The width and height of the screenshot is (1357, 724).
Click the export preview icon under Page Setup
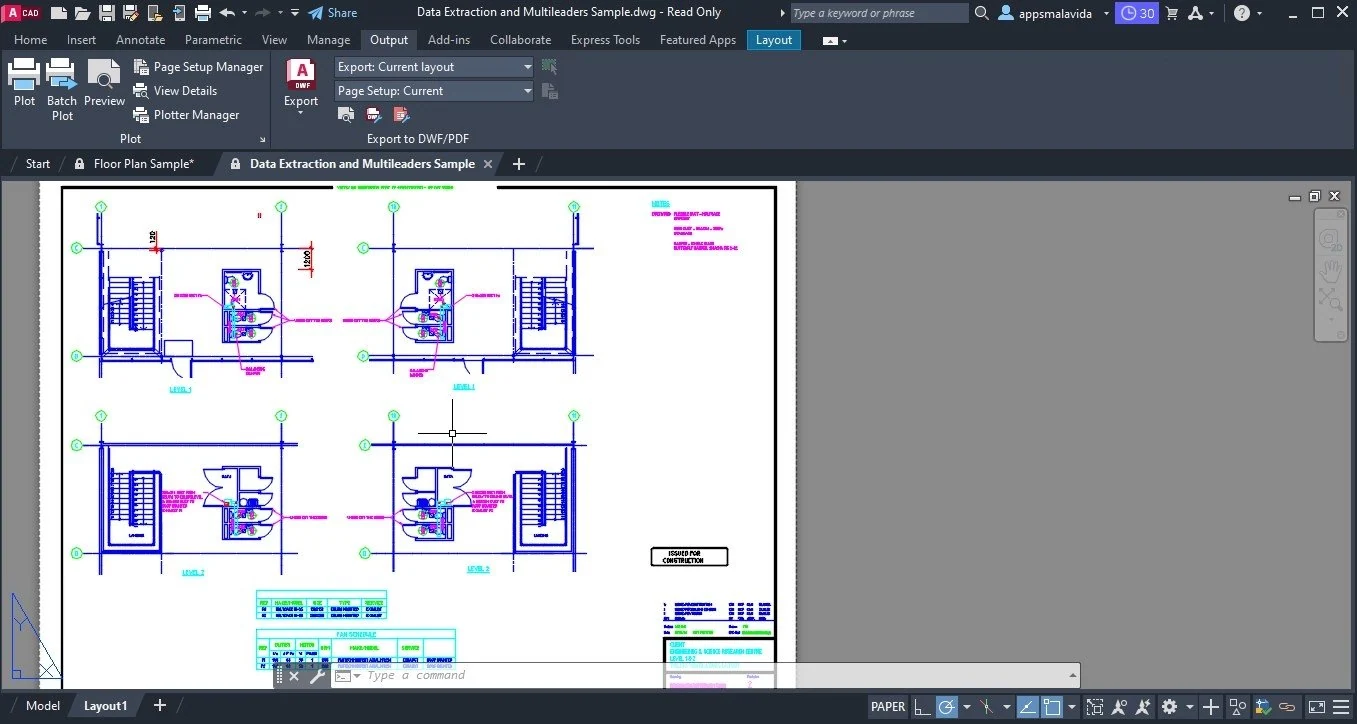coord(345,115)
